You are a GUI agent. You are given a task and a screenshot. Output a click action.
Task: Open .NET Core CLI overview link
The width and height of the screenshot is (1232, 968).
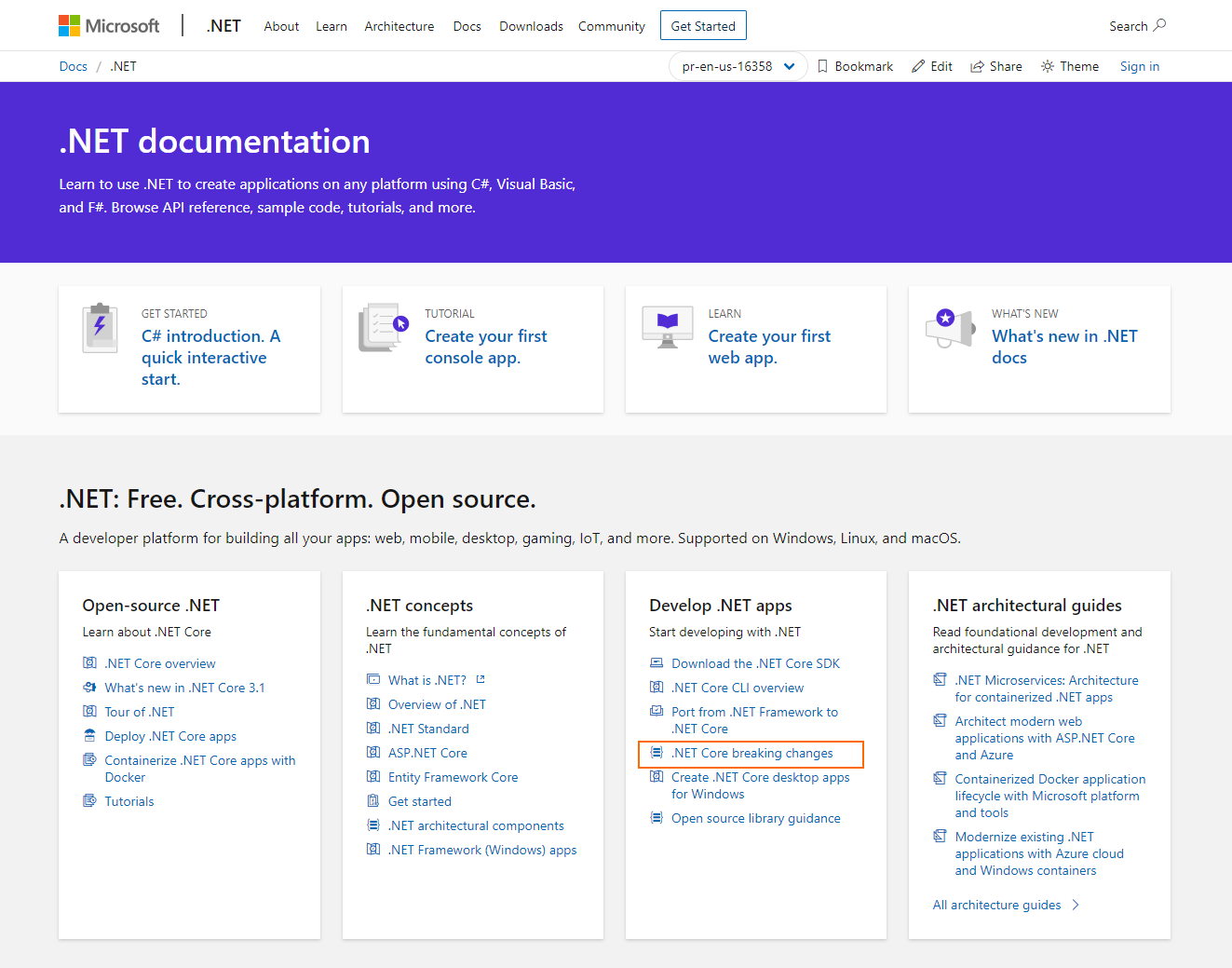[738, 688]
